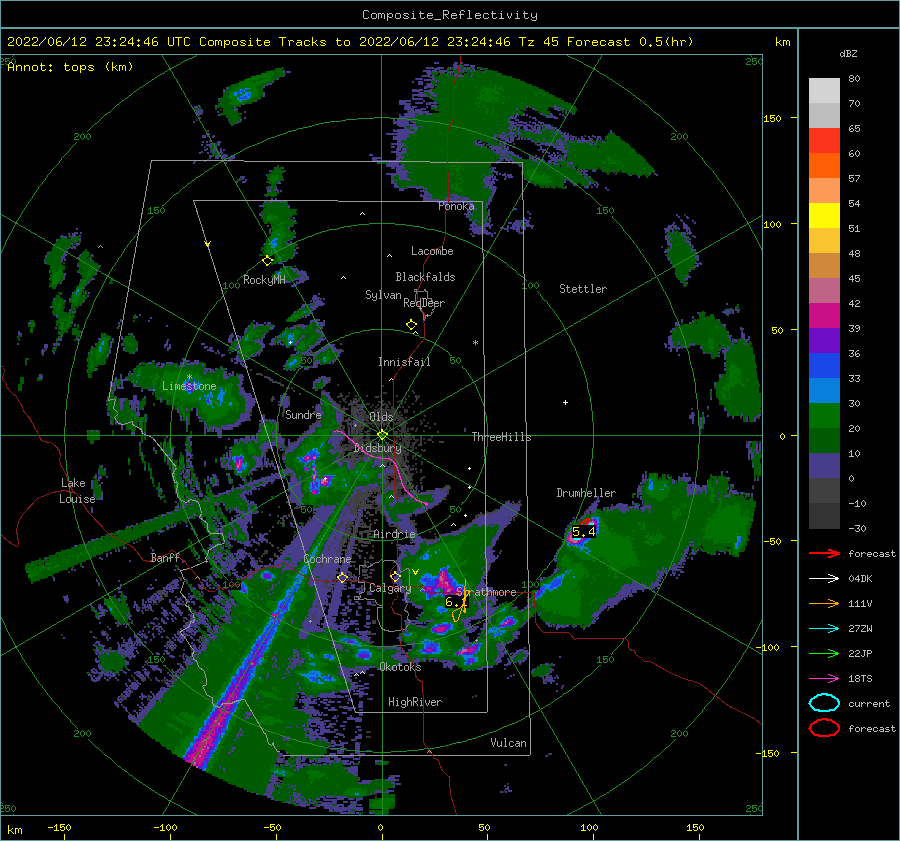Click the Sylvan town label
The width and height of the screenshot is (900, 841).
coord(383,295)
